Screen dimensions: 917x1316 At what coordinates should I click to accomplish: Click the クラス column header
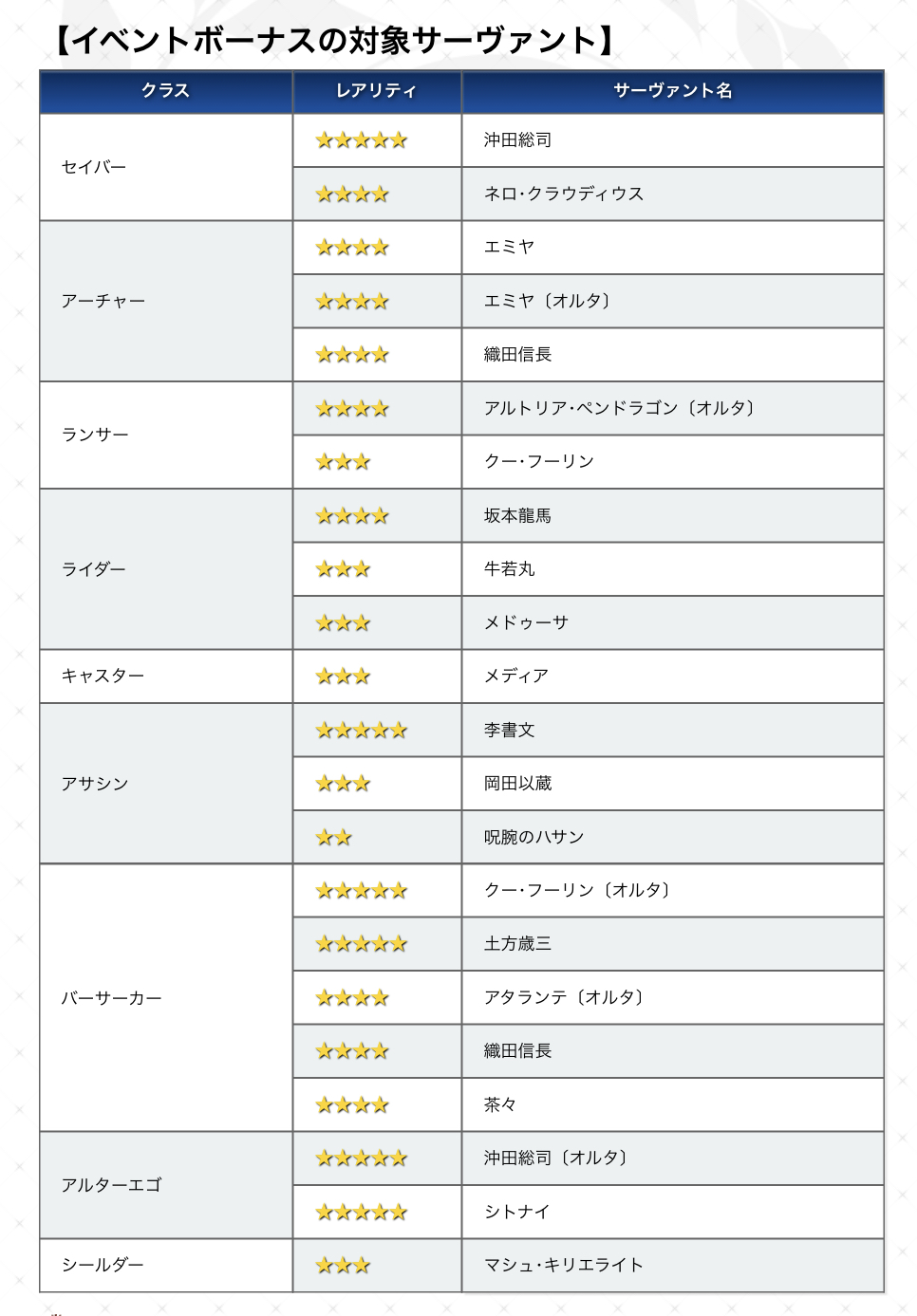[x=166, y=91]
